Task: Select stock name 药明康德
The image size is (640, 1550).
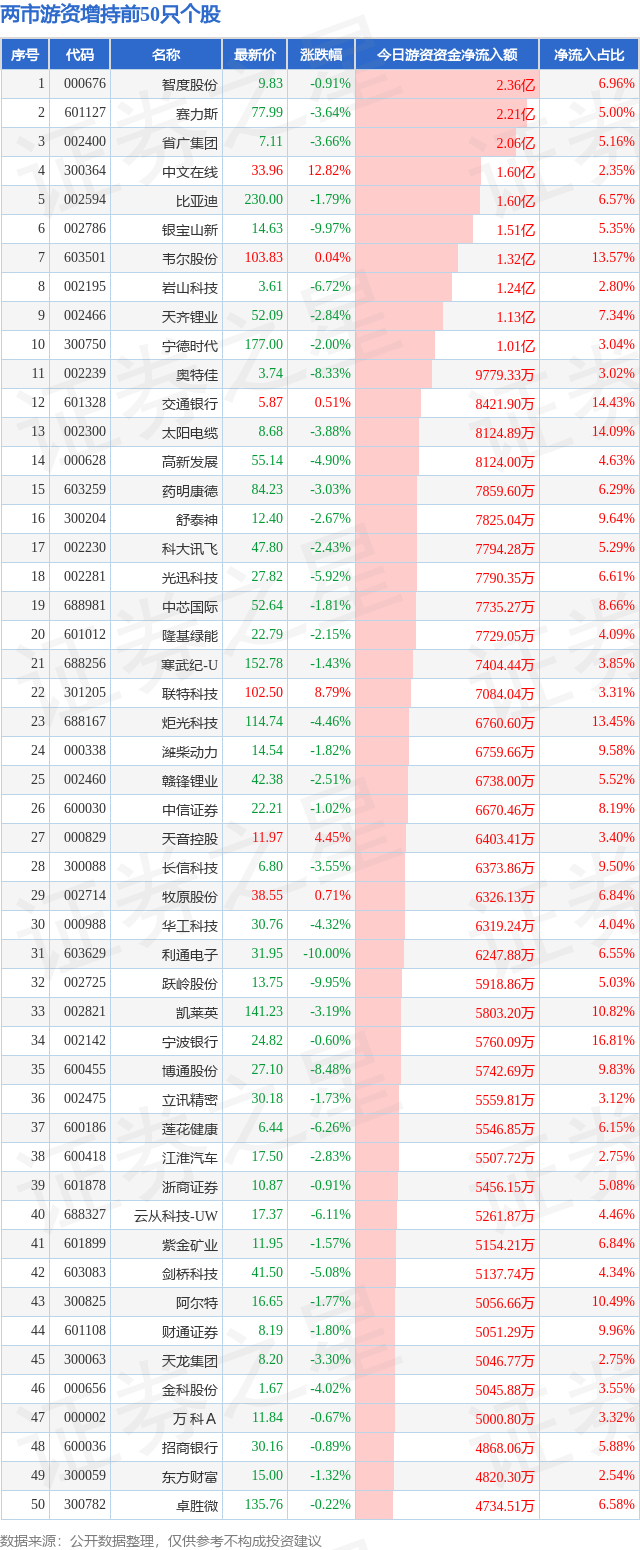Action: coord(190,490)
